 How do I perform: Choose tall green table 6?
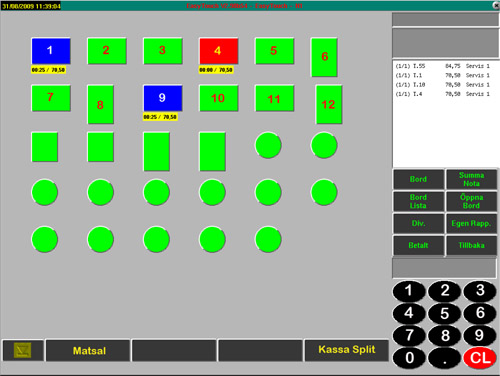click(x=324, y=57)
